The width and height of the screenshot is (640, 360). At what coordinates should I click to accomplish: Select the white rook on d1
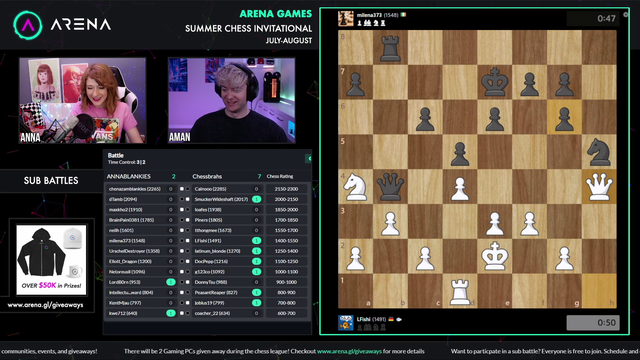pos(460,291)
